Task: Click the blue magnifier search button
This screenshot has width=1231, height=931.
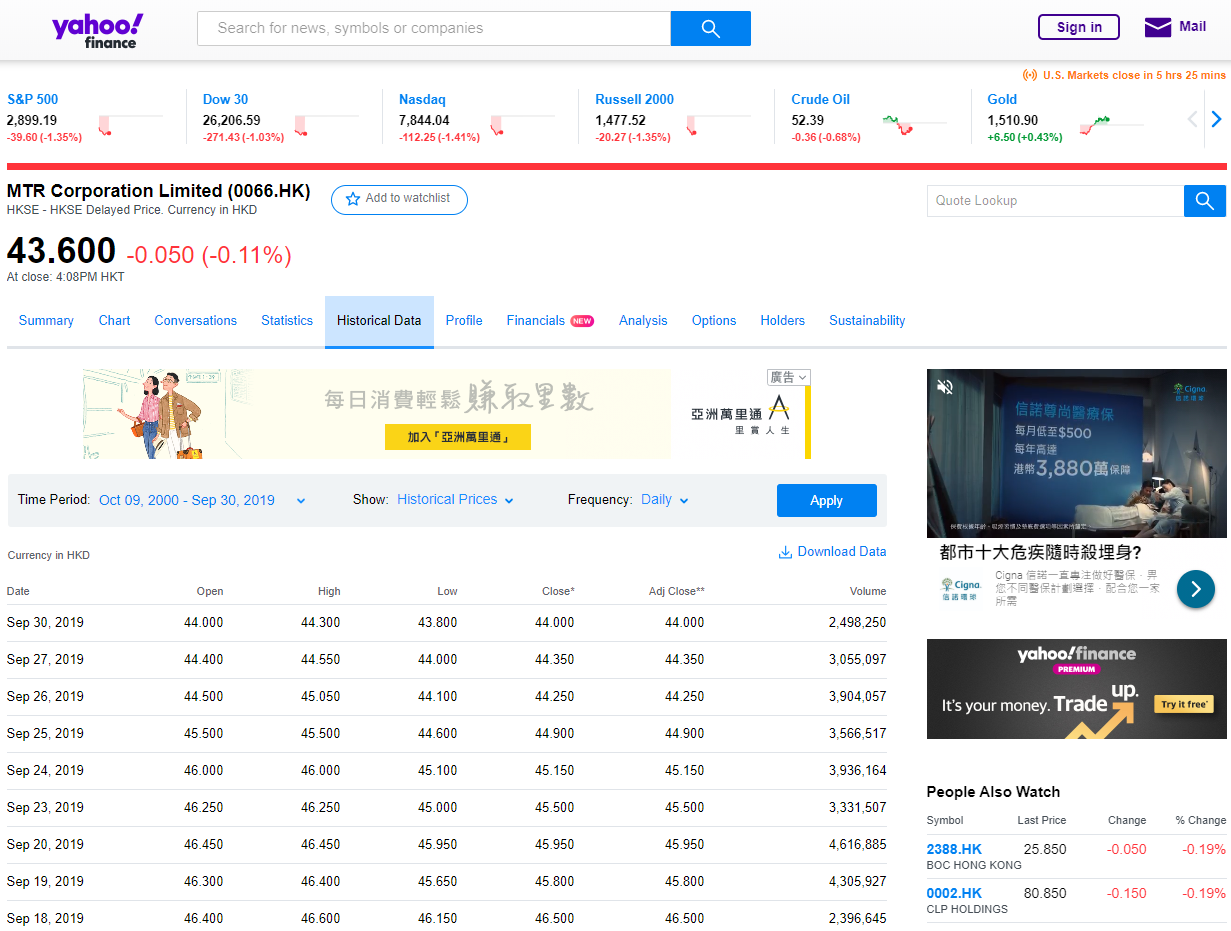Action: tap(710, 28)
